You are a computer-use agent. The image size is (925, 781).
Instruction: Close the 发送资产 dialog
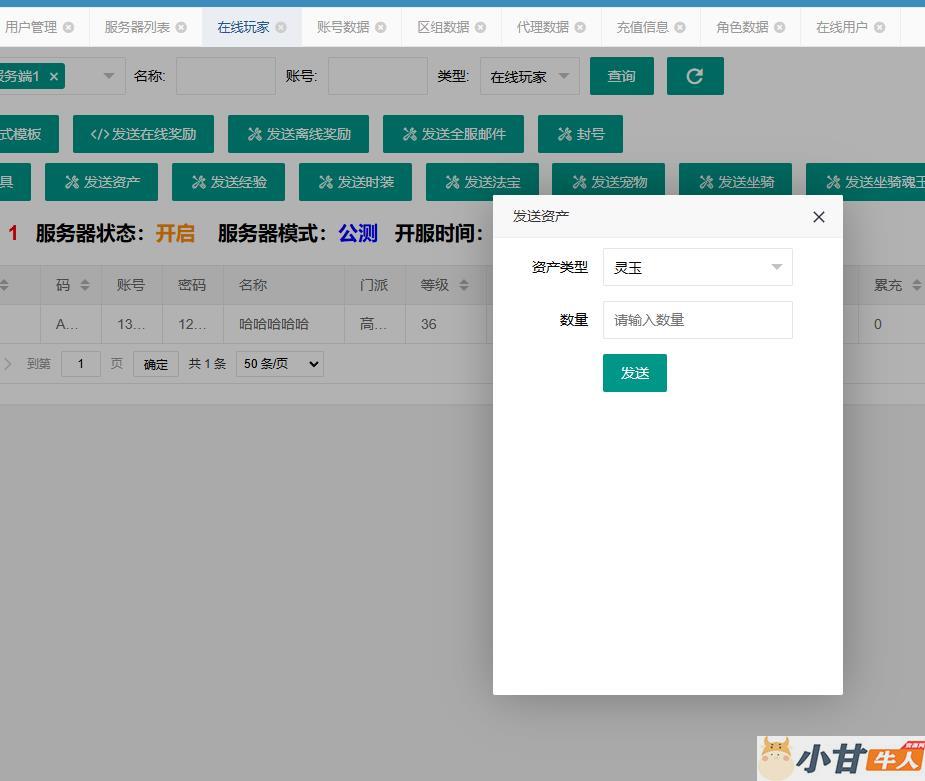(818, 217)
